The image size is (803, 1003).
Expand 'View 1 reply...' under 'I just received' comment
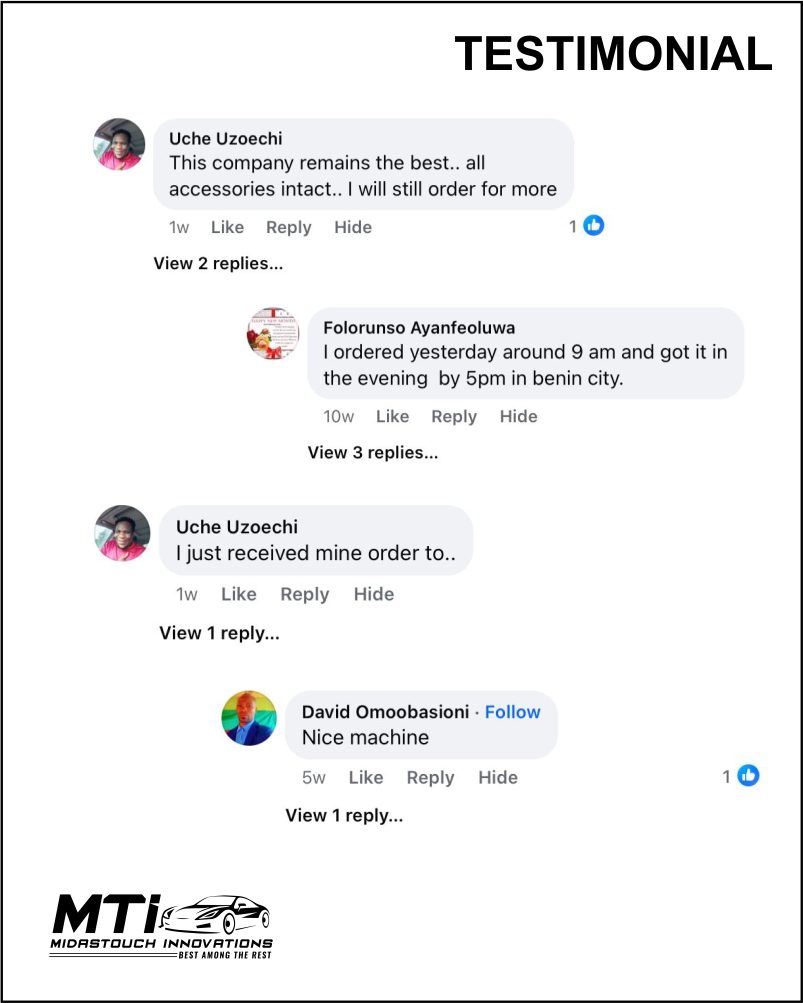(x=219, y=633)
